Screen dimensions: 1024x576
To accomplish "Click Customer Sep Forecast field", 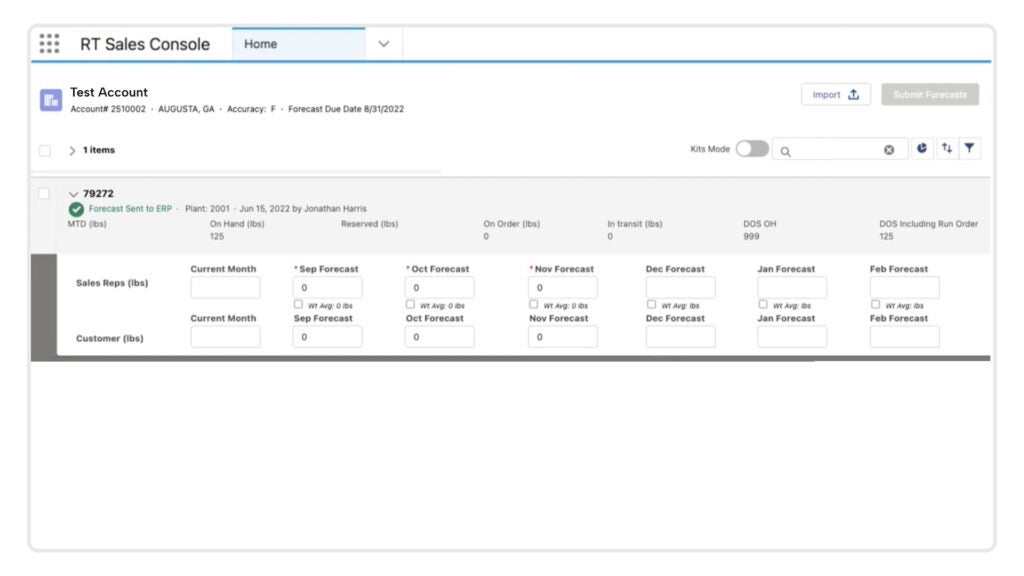I will pos(327,337).
